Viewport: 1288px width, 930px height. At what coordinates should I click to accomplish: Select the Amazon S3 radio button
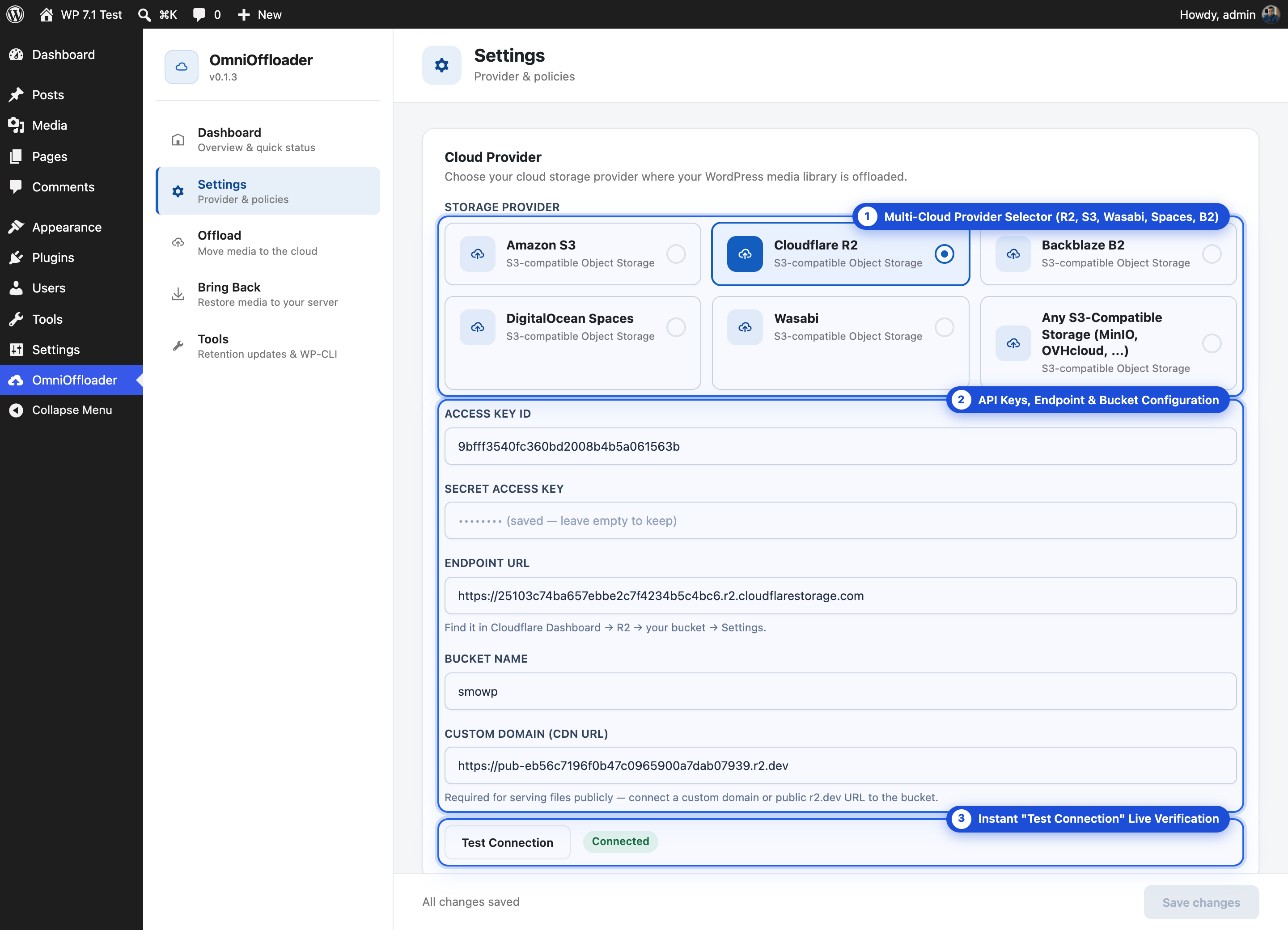point(676,254)
